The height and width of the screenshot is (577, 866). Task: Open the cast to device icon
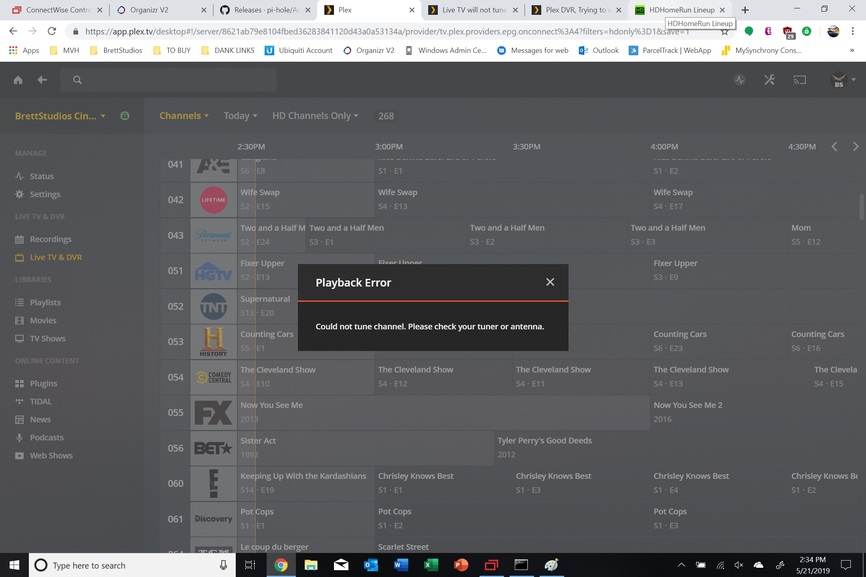click(800, 80)
